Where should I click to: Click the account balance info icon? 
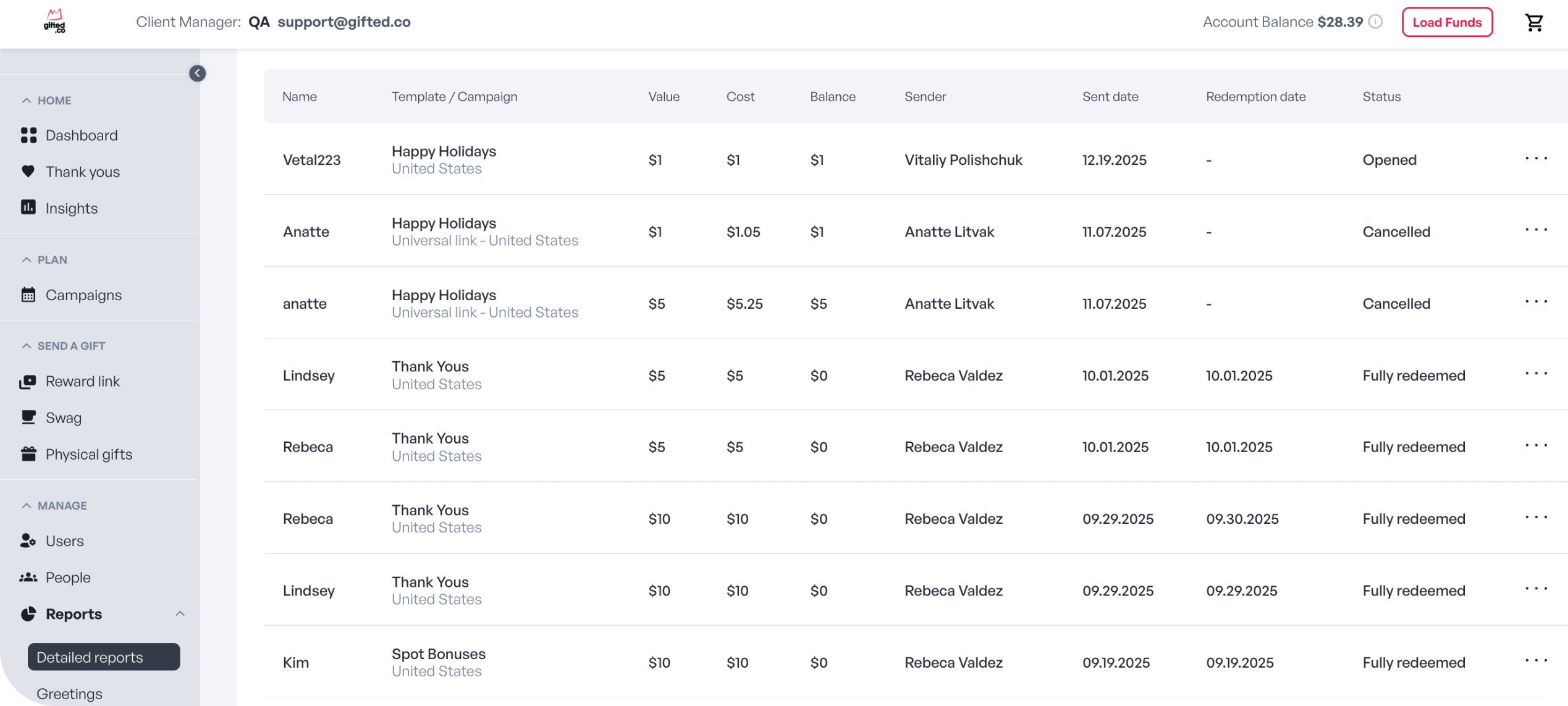(x=1375, y=22)
